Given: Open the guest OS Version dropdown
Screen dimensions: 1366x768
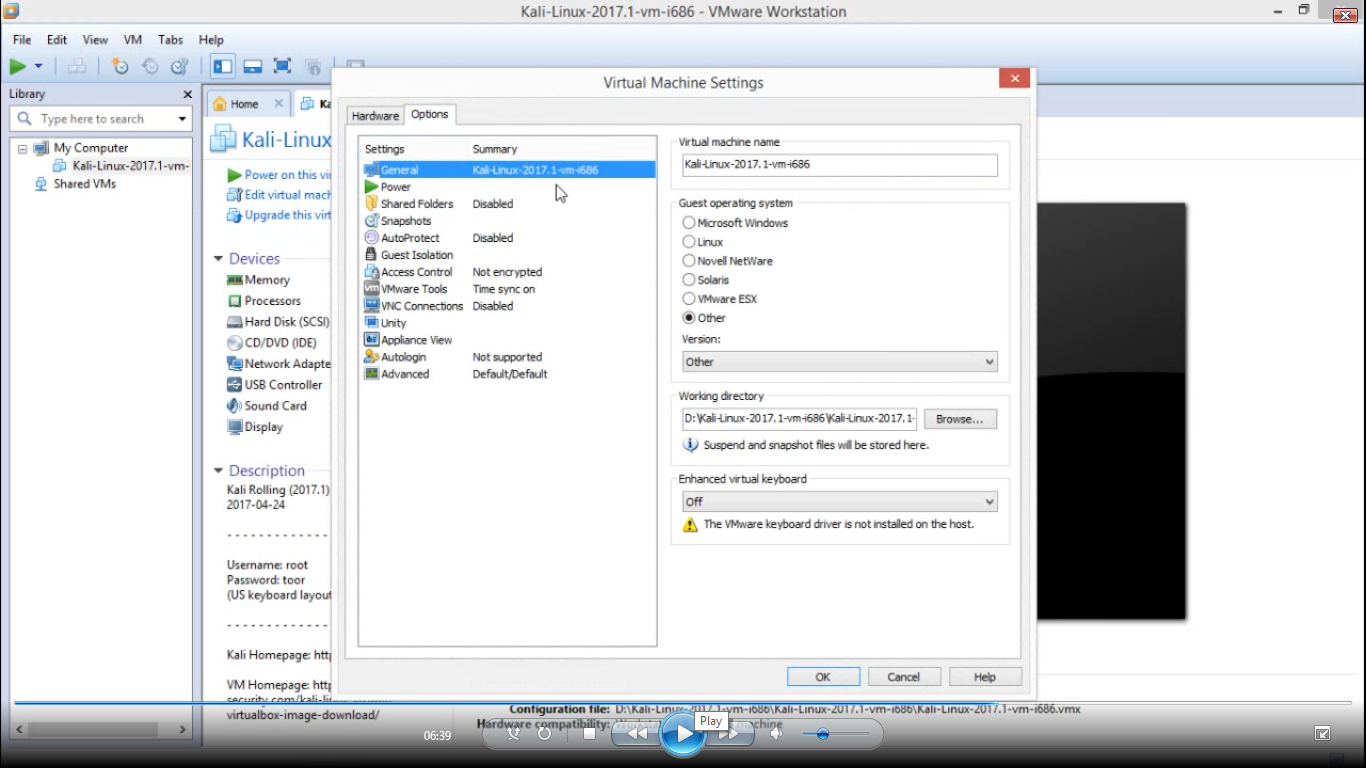Looking at the screenshot, I should coord(838,361).
